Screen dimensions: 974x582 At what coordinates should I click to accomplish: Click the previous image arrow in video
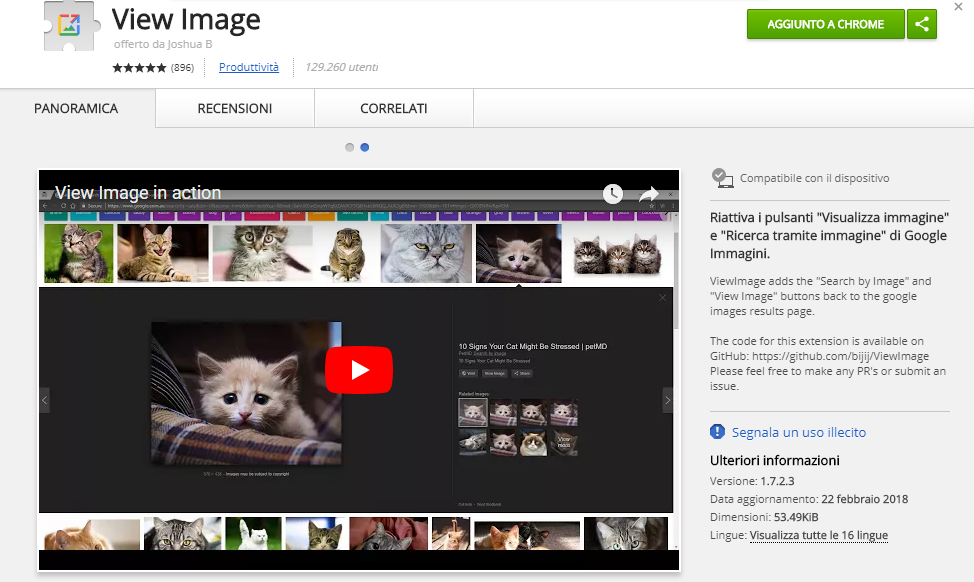tap(44, 400)
